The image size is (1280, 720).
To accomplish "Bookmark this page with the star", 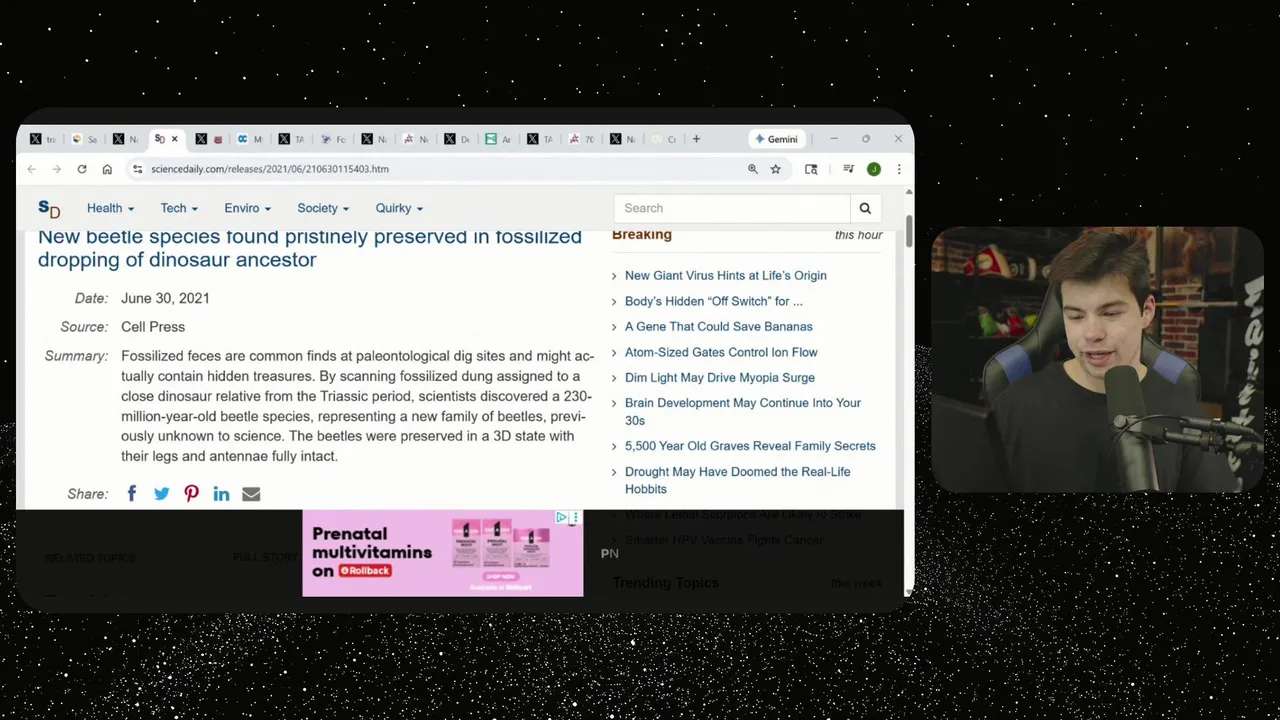I will pos(776,169).
